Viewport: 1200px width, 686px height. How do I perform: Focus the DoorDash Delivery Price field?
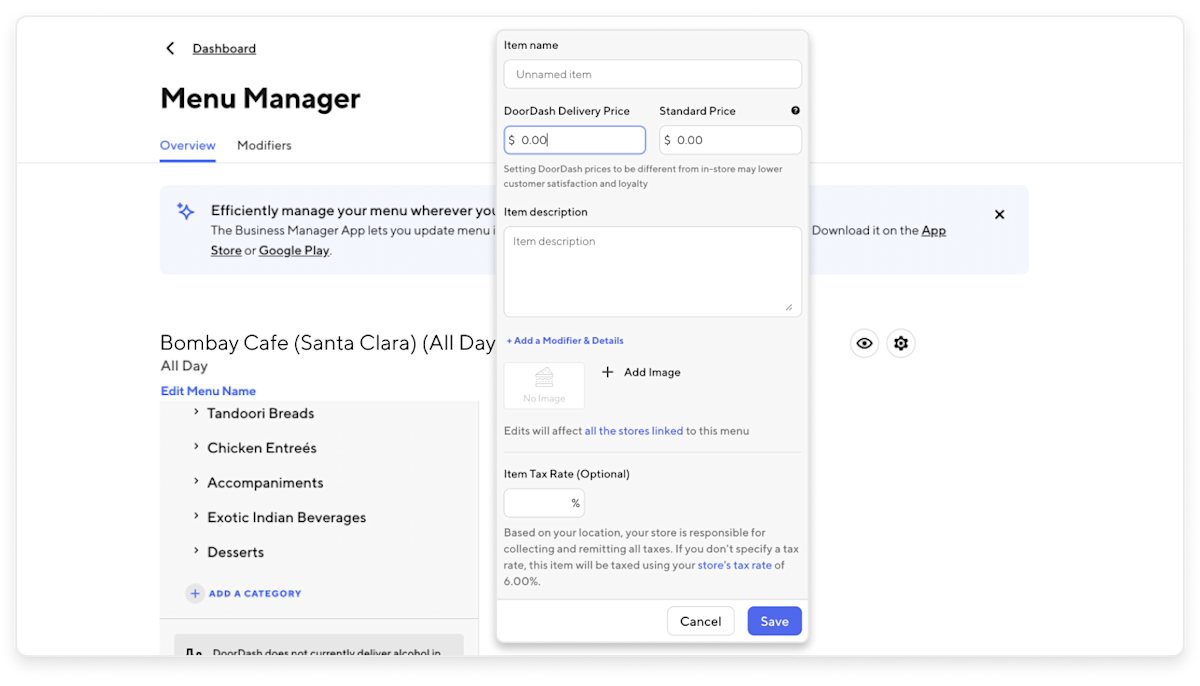point(575,140)
